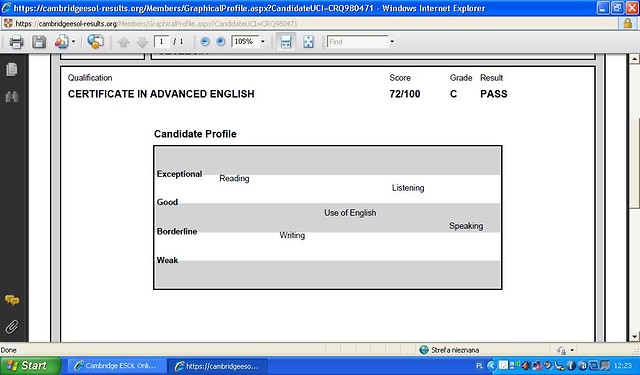The width and height of the screenshot is (640, 375).
Task: Toggle fit width scrolling mode
Action: tap(286, 42)
